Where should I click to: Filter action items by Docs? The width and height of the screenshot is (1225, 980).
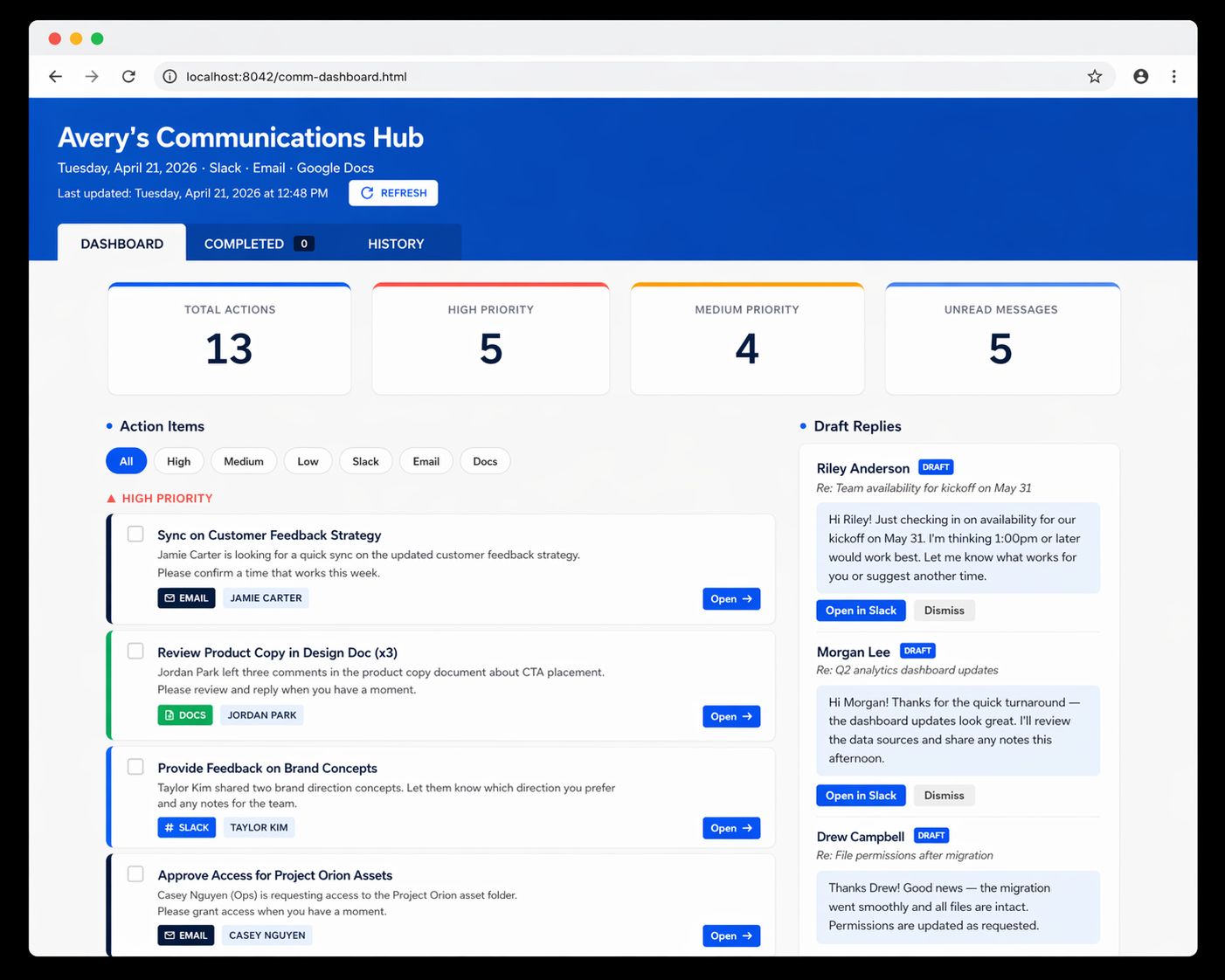pyautogui.click(x=485, y=460)
